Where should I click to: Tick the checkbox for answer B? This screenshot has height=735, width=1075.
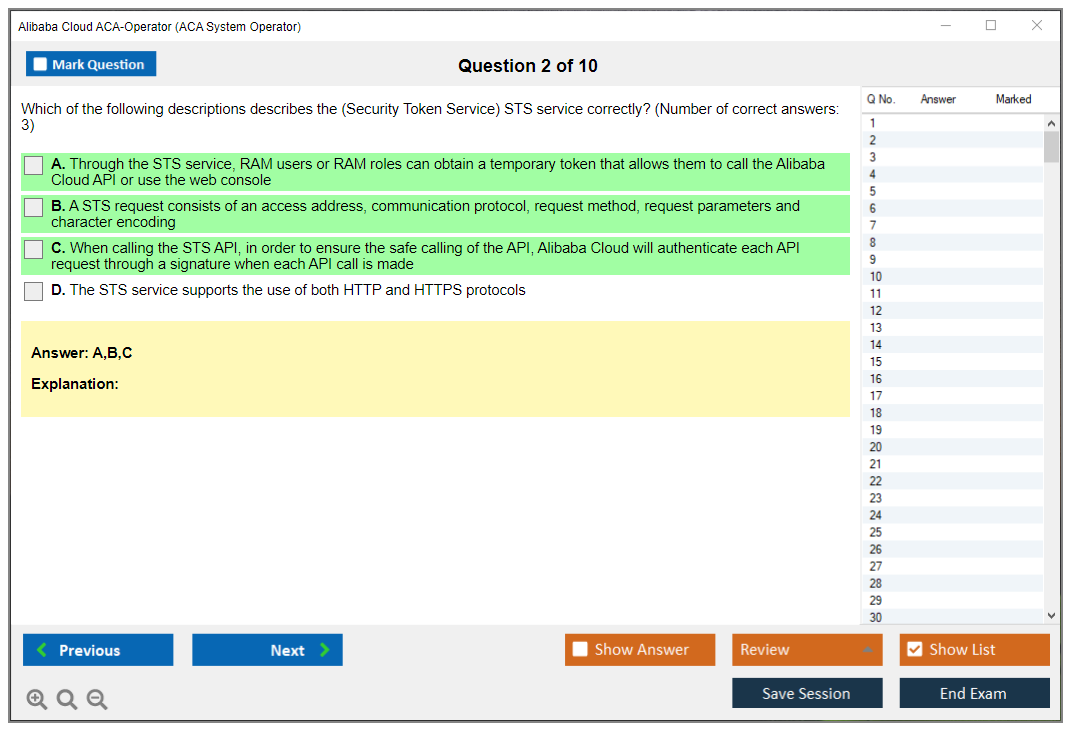click(34, 208)
